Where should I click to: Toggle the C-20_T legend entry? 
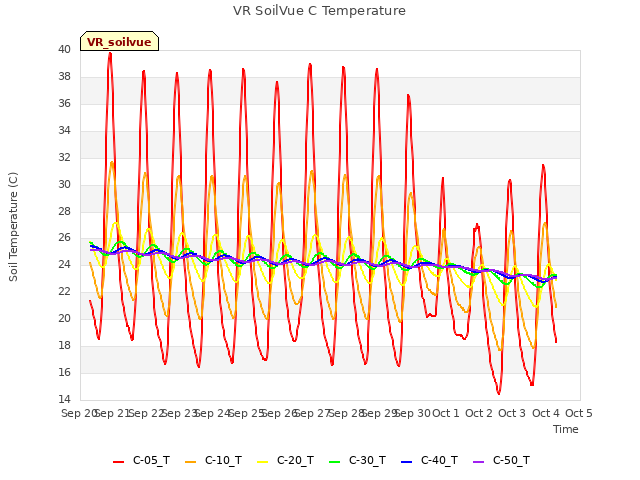(x=285, y=460)
